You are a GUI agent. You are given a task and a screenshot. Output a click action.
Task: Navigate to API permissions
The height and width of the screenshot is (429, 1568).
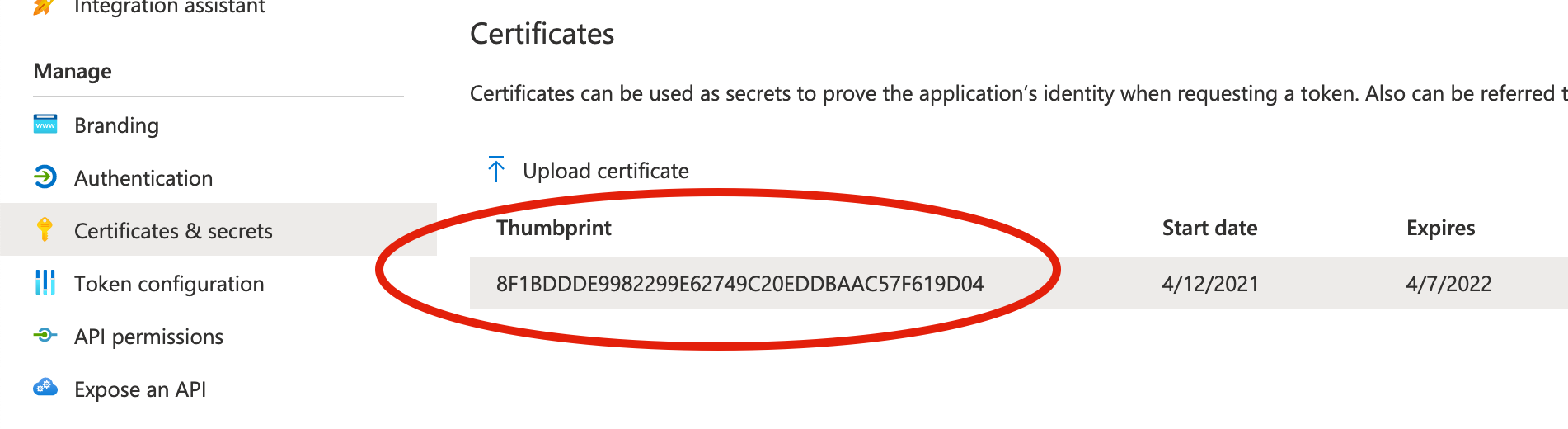click(x=148, y=337)
